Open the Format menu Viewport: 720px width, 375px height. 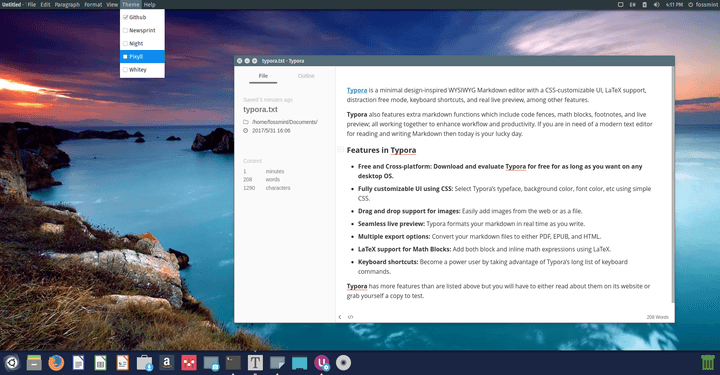point(93,5)
